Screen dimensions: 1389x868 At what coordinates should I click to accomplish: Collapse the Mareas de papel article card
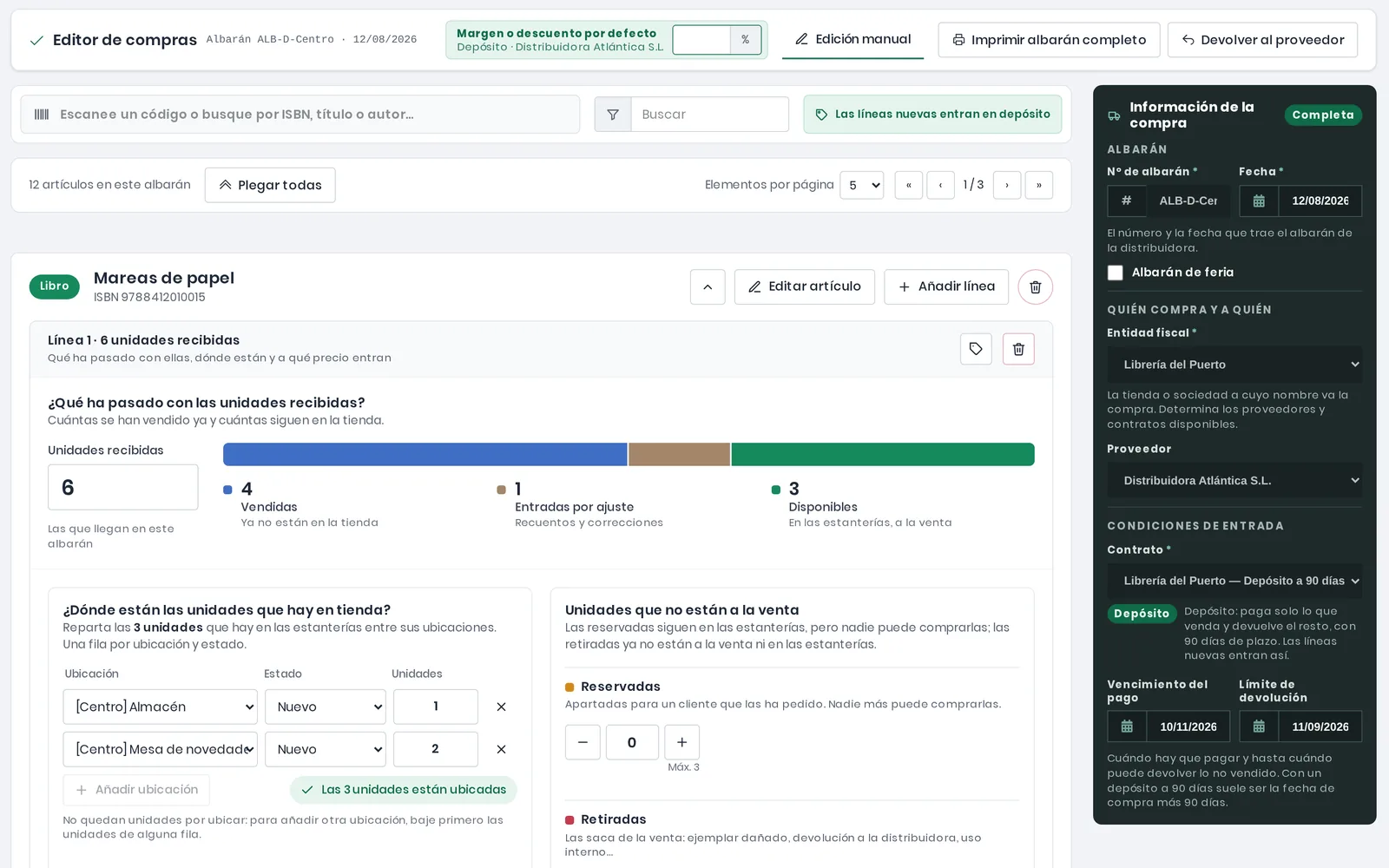[x=708, y=287]
